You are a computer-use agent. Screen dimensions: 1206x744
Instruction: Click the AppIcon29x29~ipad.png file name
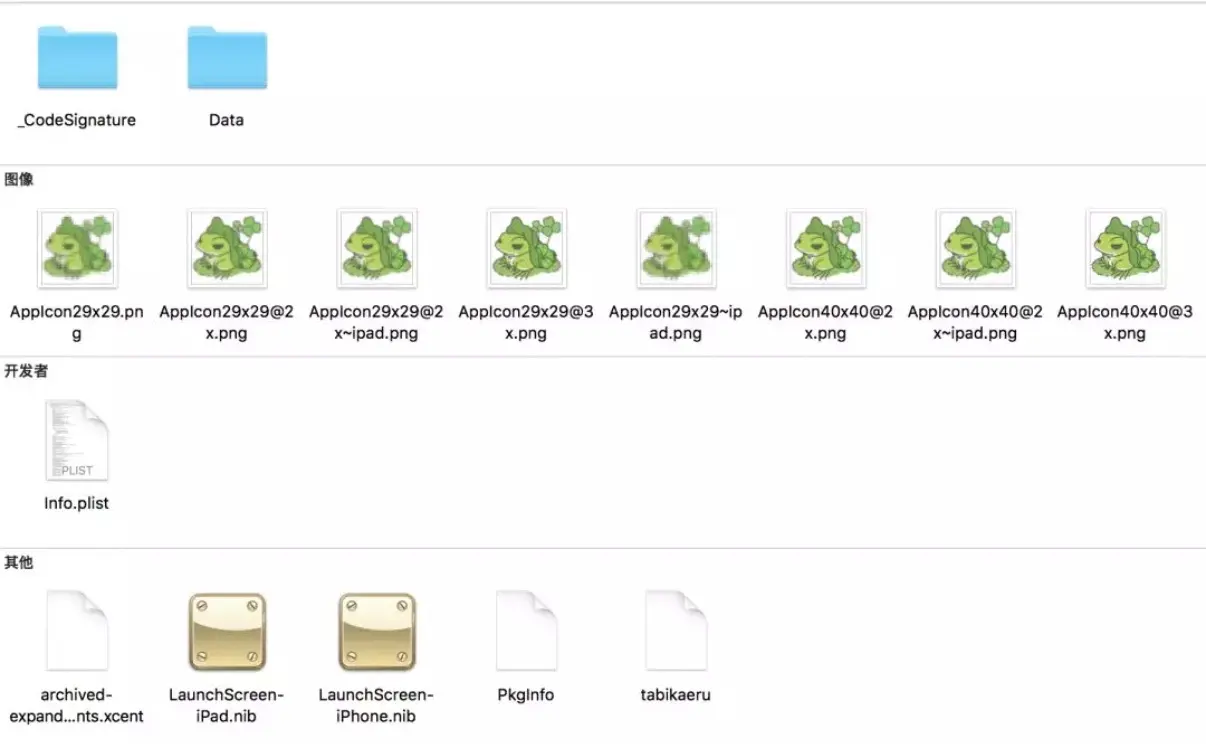click(676, 322)
